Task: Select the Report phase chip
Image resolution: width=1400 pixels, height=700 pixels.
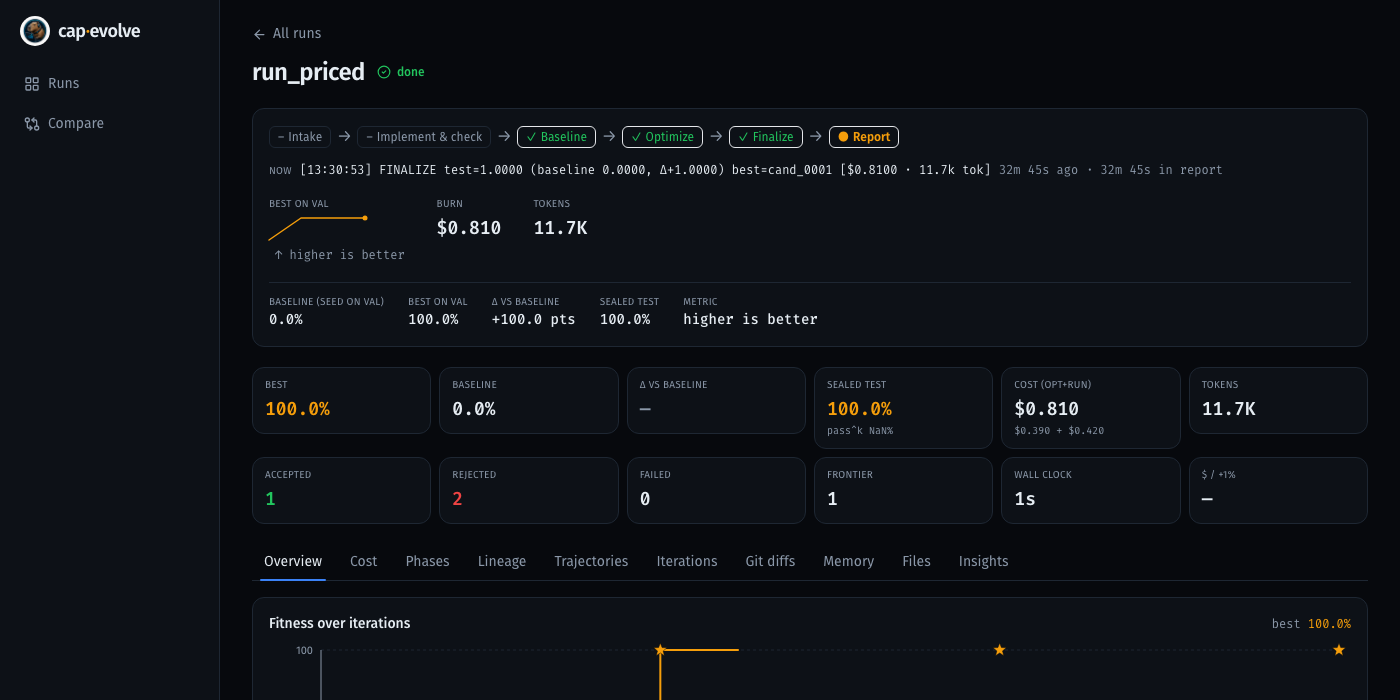Action: pos(864,137)
